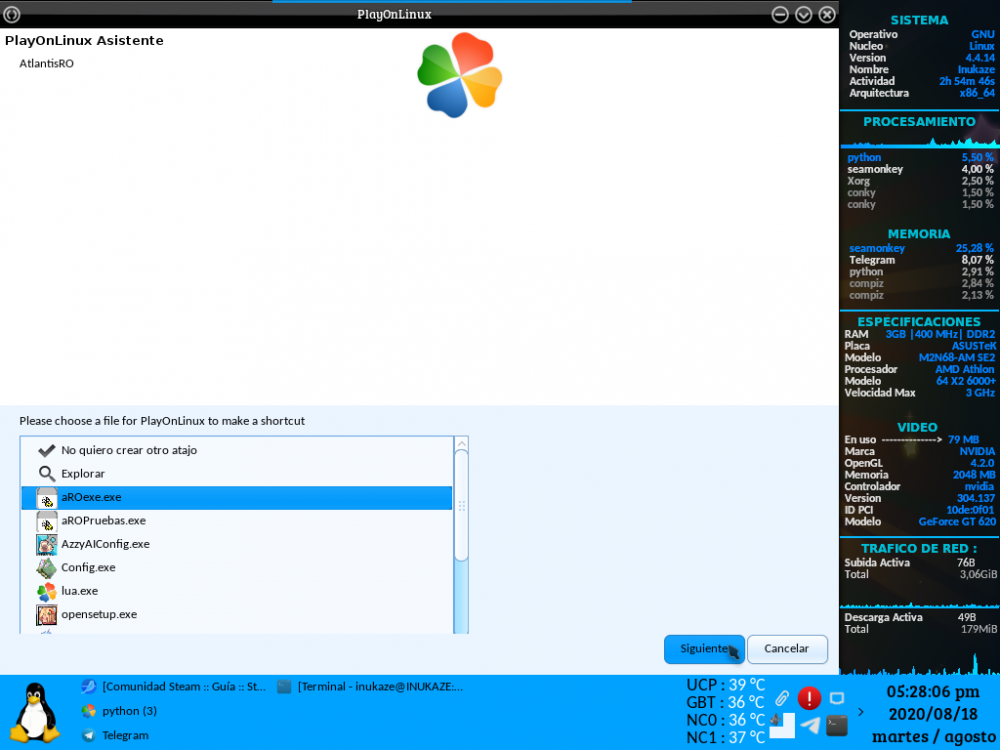This screenshot has width=1000, height=750.
Task: Switch to Comunidad Steam taskbar window
Action: click(175, 687)
